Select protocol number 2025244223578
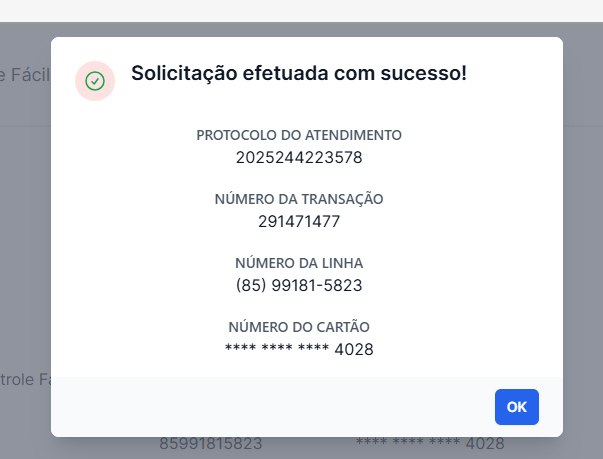This screenshot has height=459, width=603. (299, 158)
